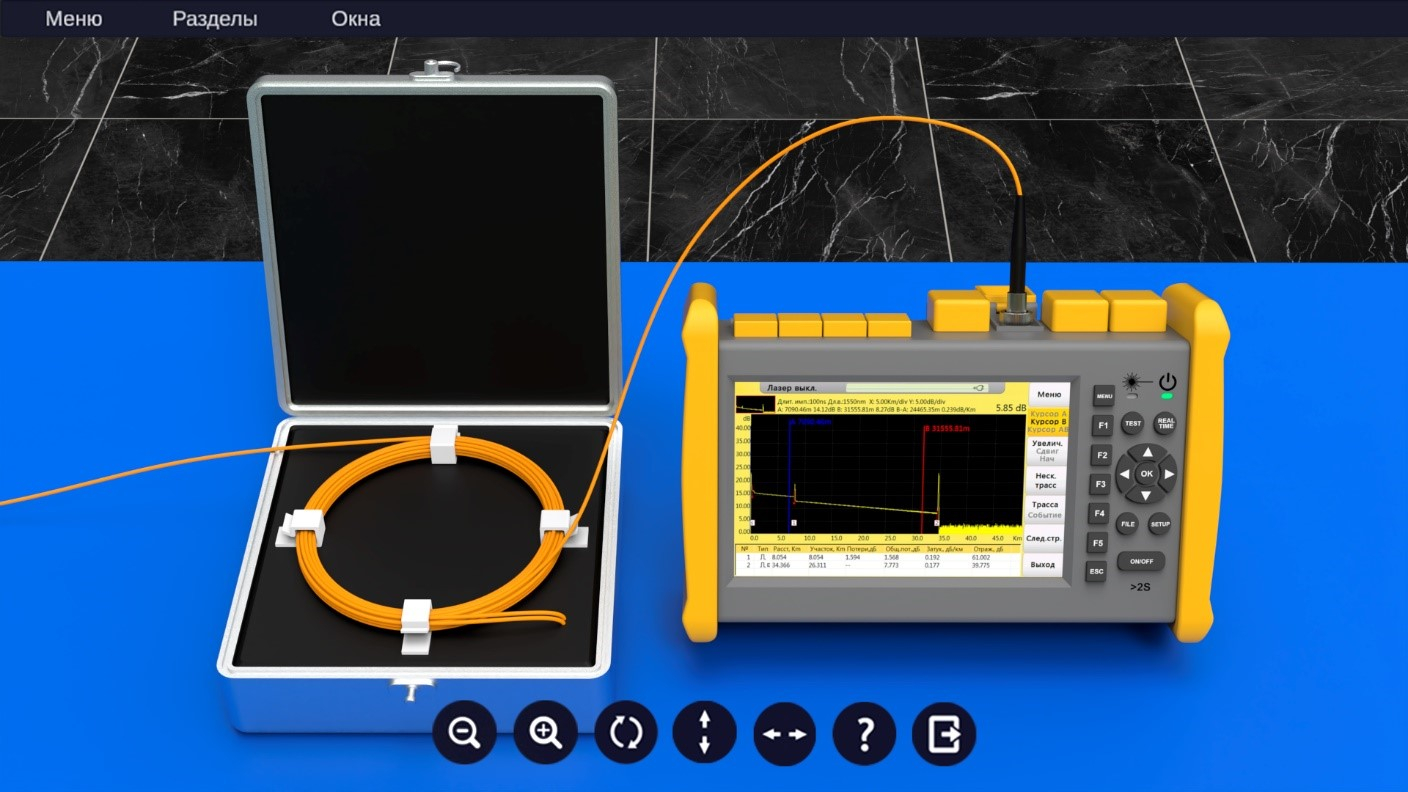Expand the Разделы menu

[214, 19]
